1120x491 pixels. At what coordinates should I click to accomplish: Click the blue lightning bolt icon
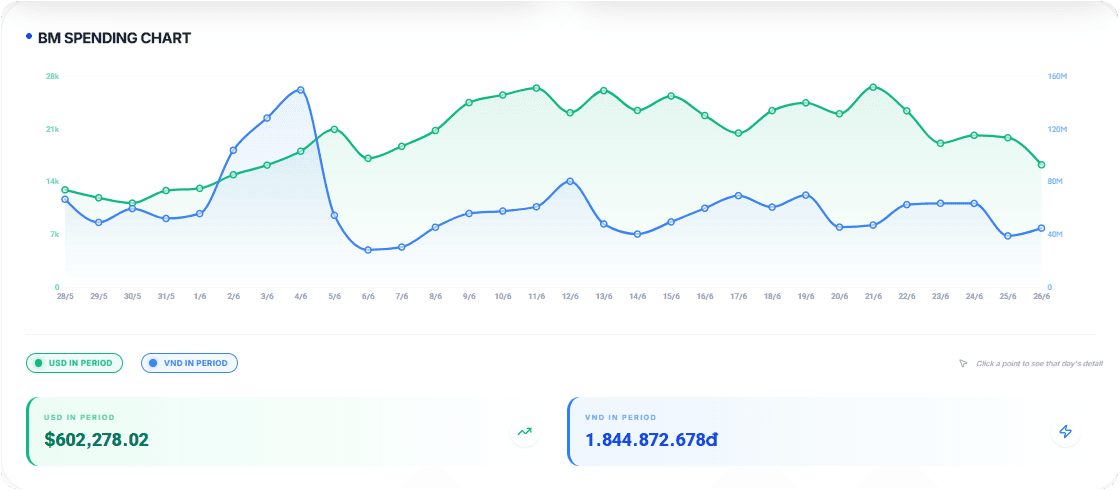pyautogui.click(x=1065, y=432)
